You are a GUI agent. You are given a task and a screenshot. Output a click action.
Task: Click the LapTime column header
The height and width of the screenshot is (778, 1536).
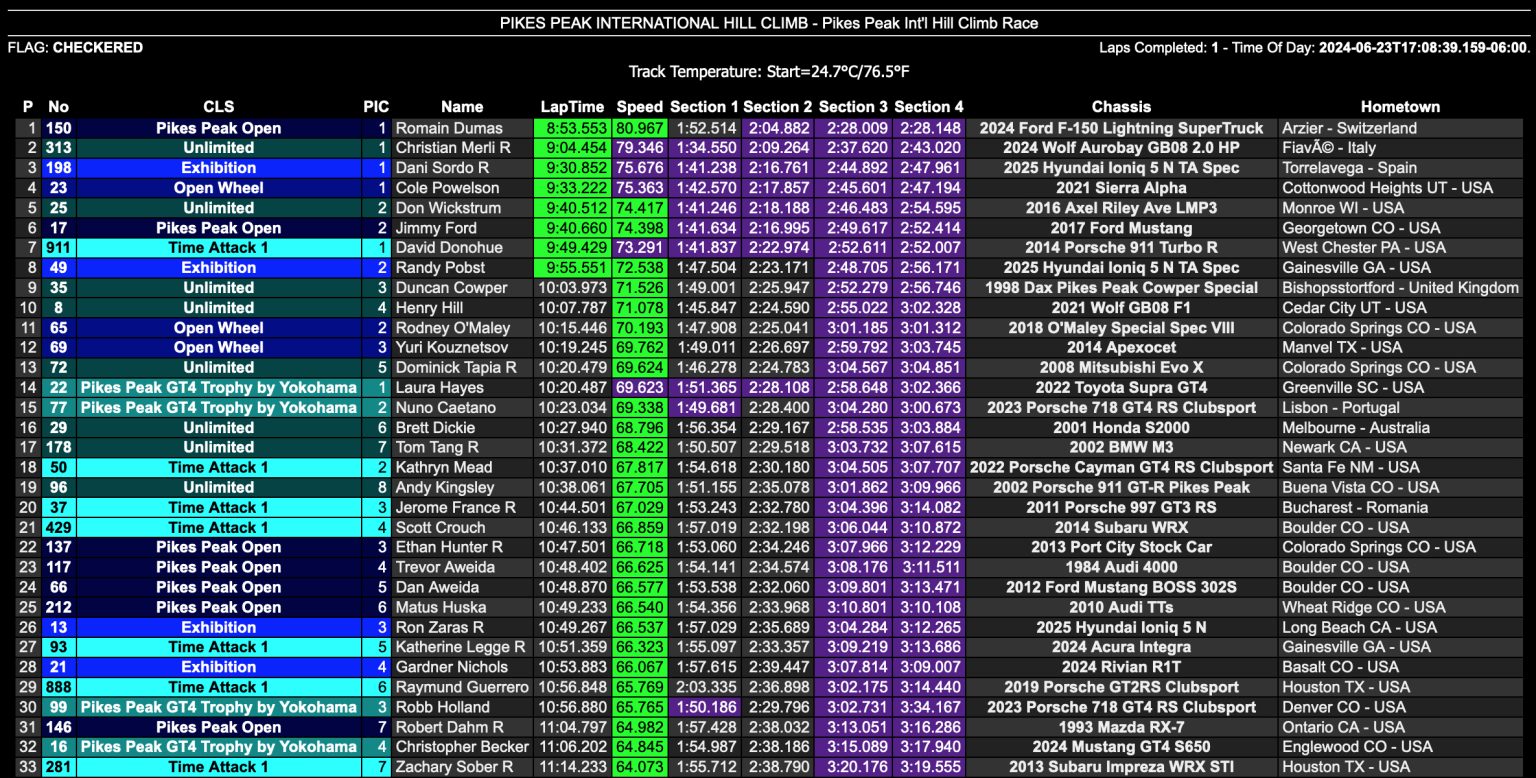(572, 107)
